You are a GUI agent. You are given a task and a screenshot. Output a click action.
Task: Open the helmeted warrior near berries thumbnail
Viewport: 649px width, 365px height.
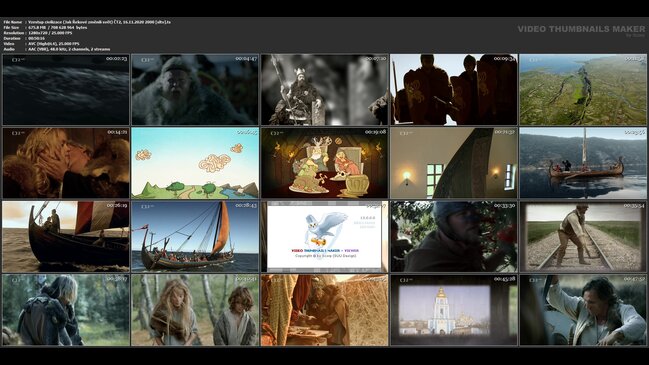point(454,237)
